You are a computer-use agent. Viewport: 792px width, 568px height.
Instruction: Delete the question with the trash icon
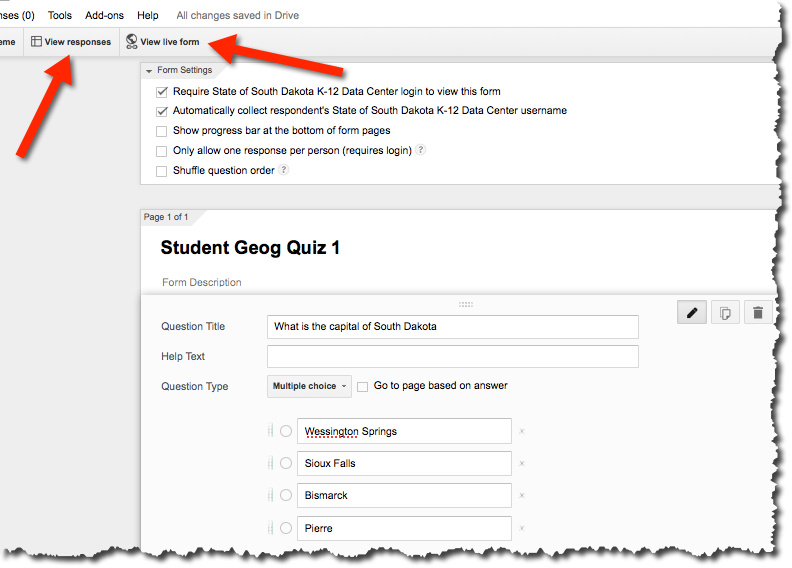click(x=758, y=313)
